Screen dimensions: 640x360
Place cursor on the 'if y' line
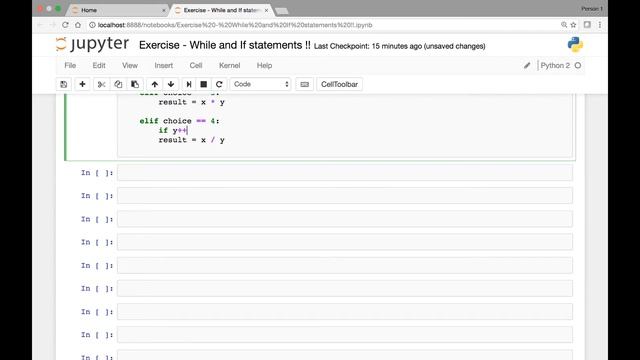[173, 131]
